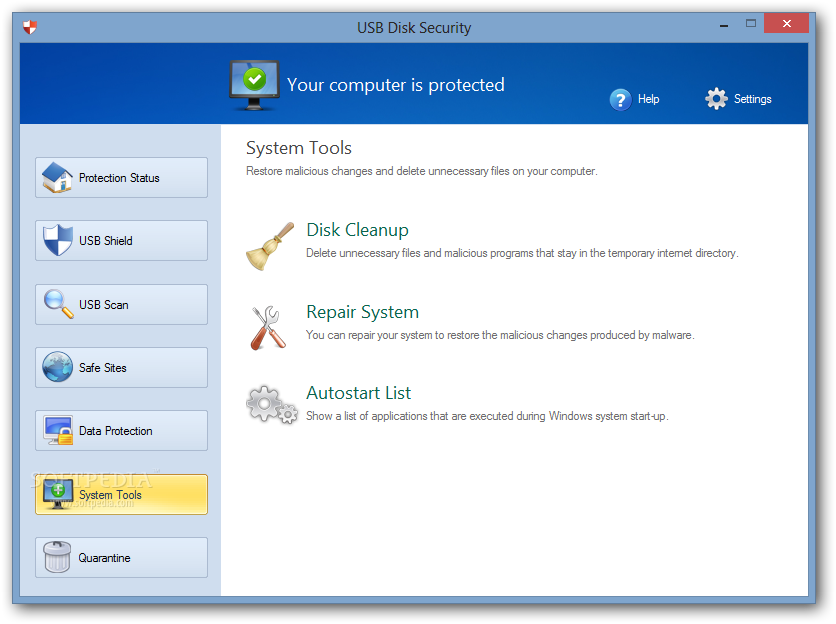Close the USB Disk Security window

(x=786, y=23)
